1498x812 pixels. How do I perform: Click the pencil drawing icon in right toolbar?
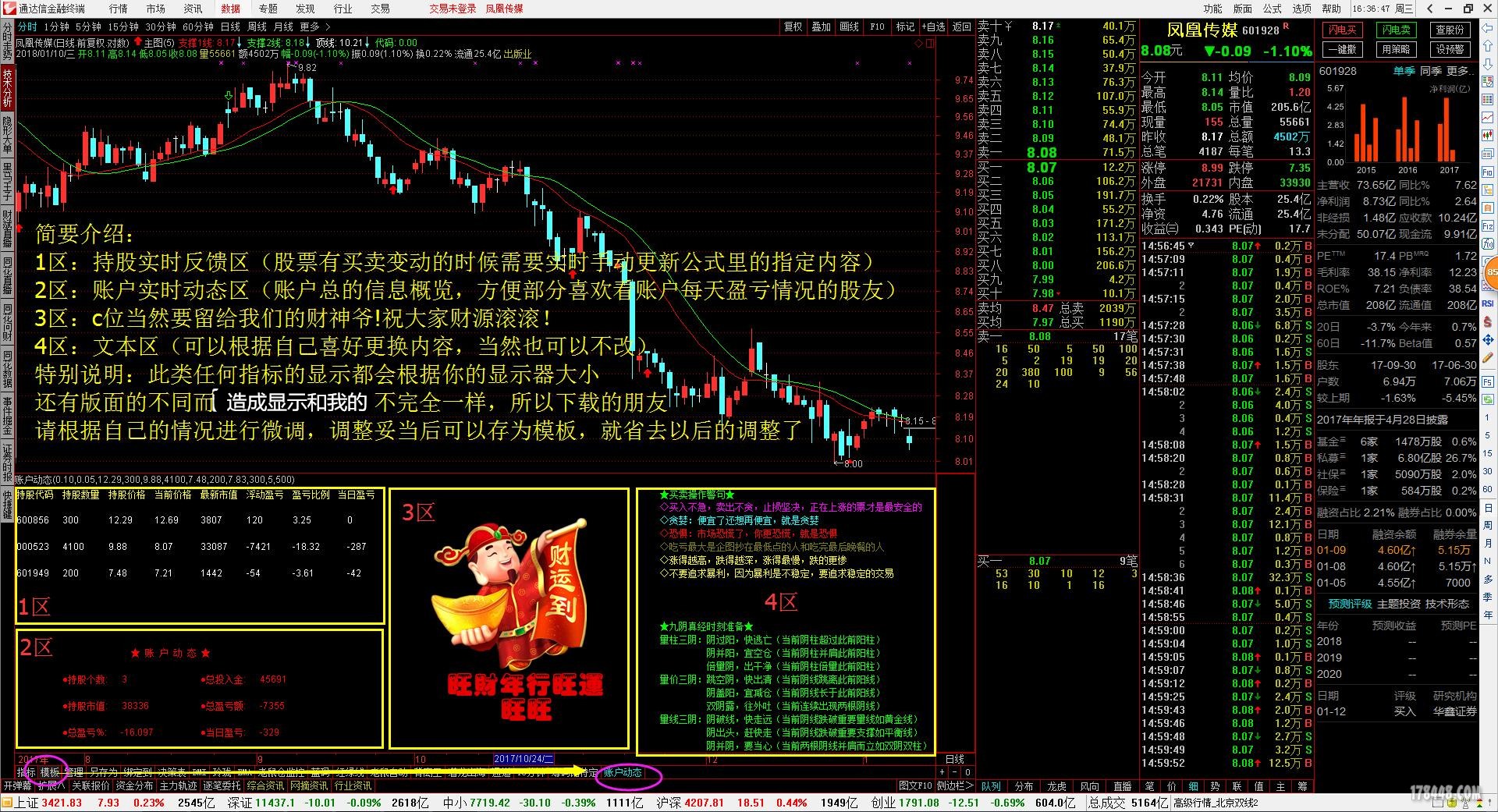coord(1488,358)
